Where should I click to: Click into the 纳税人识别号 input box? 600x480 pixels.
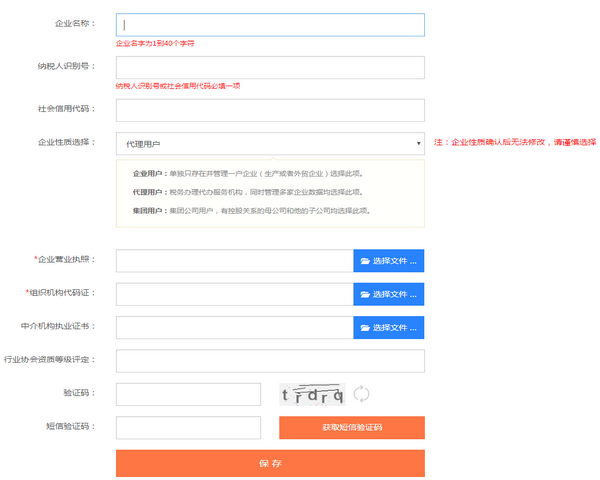(270, 67)
